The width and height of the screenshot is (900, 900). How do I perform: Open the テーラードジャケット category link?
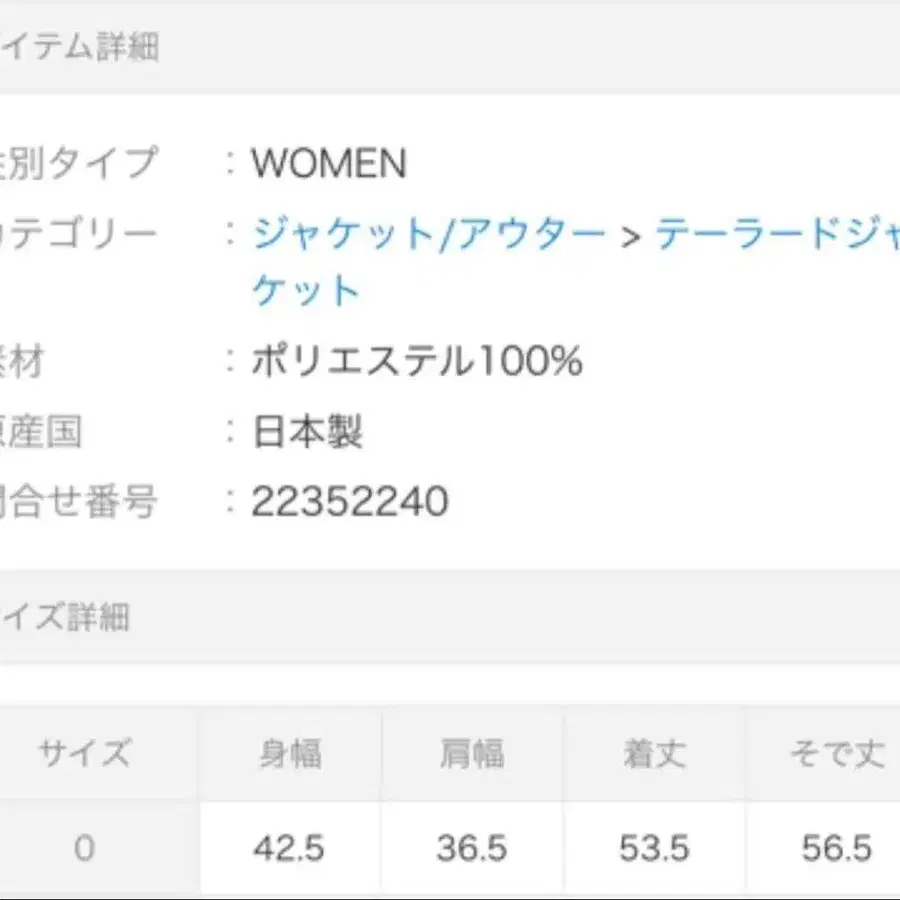tap(770, 232)
